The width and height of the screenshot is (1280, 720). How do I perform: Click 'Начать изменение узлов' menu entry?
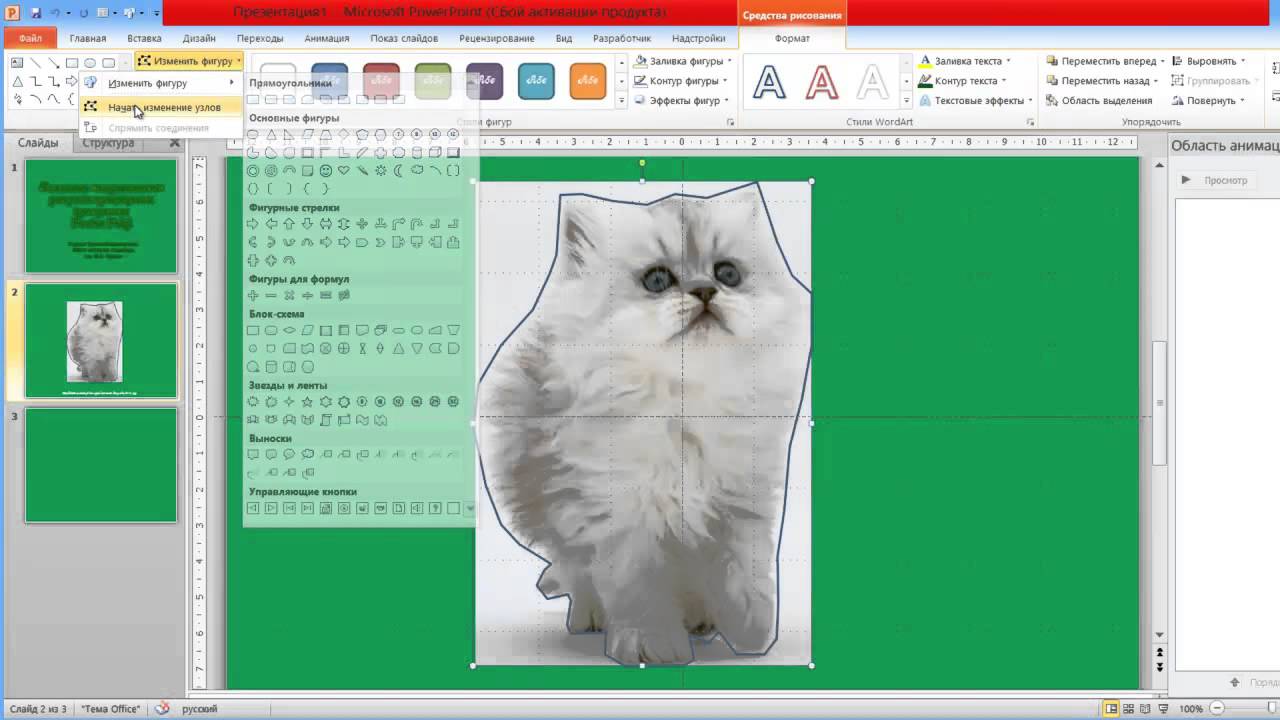click(x=162, y=107)
